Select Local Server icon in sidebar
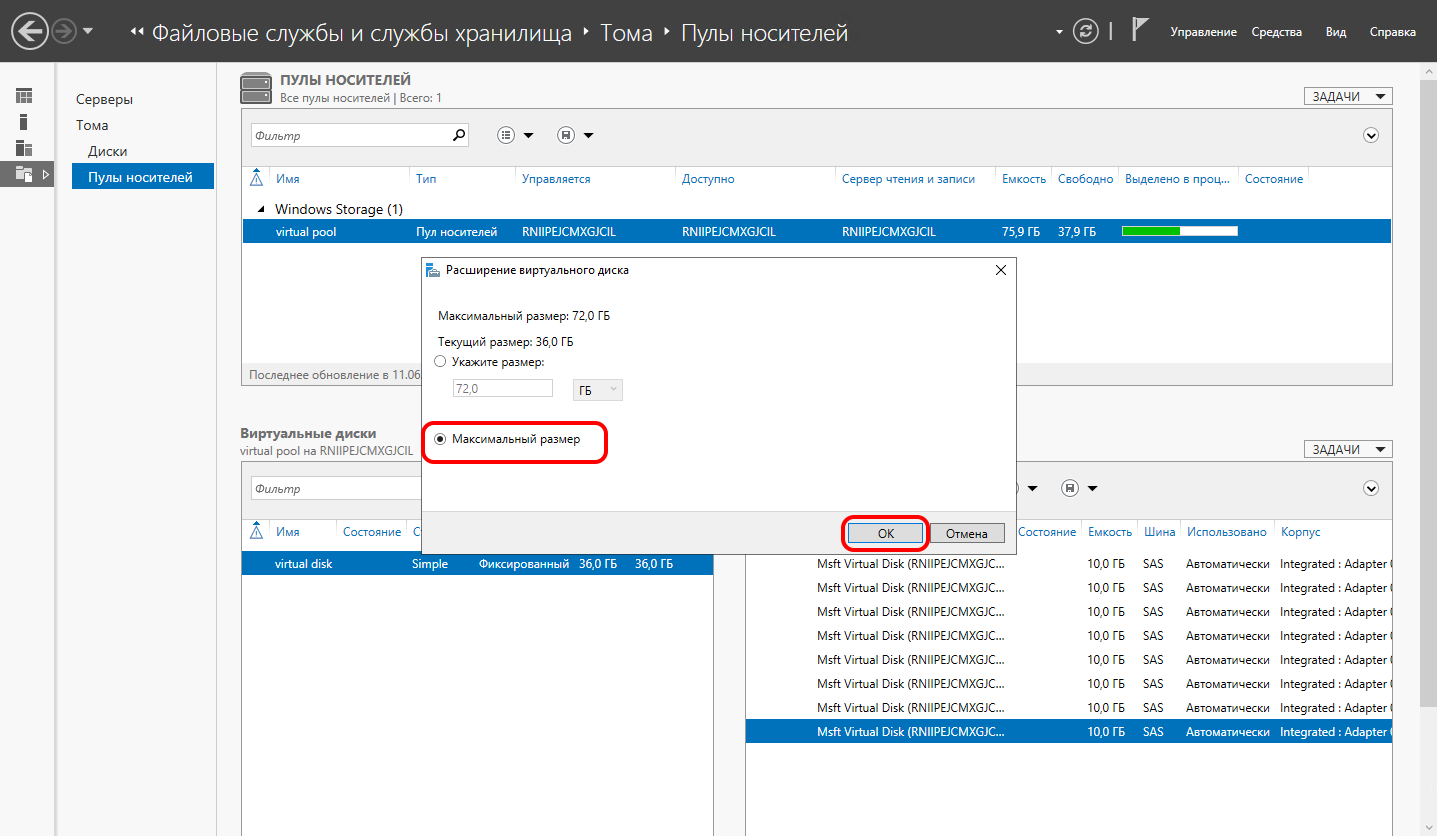This screenshot has height=836, width=1437. [24, 122]
